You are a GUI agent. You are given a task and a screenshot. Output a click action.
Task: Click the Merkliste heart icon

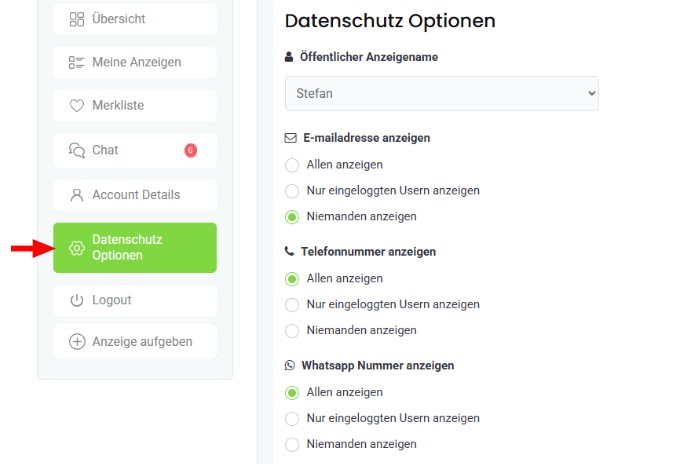pos(77,105)
